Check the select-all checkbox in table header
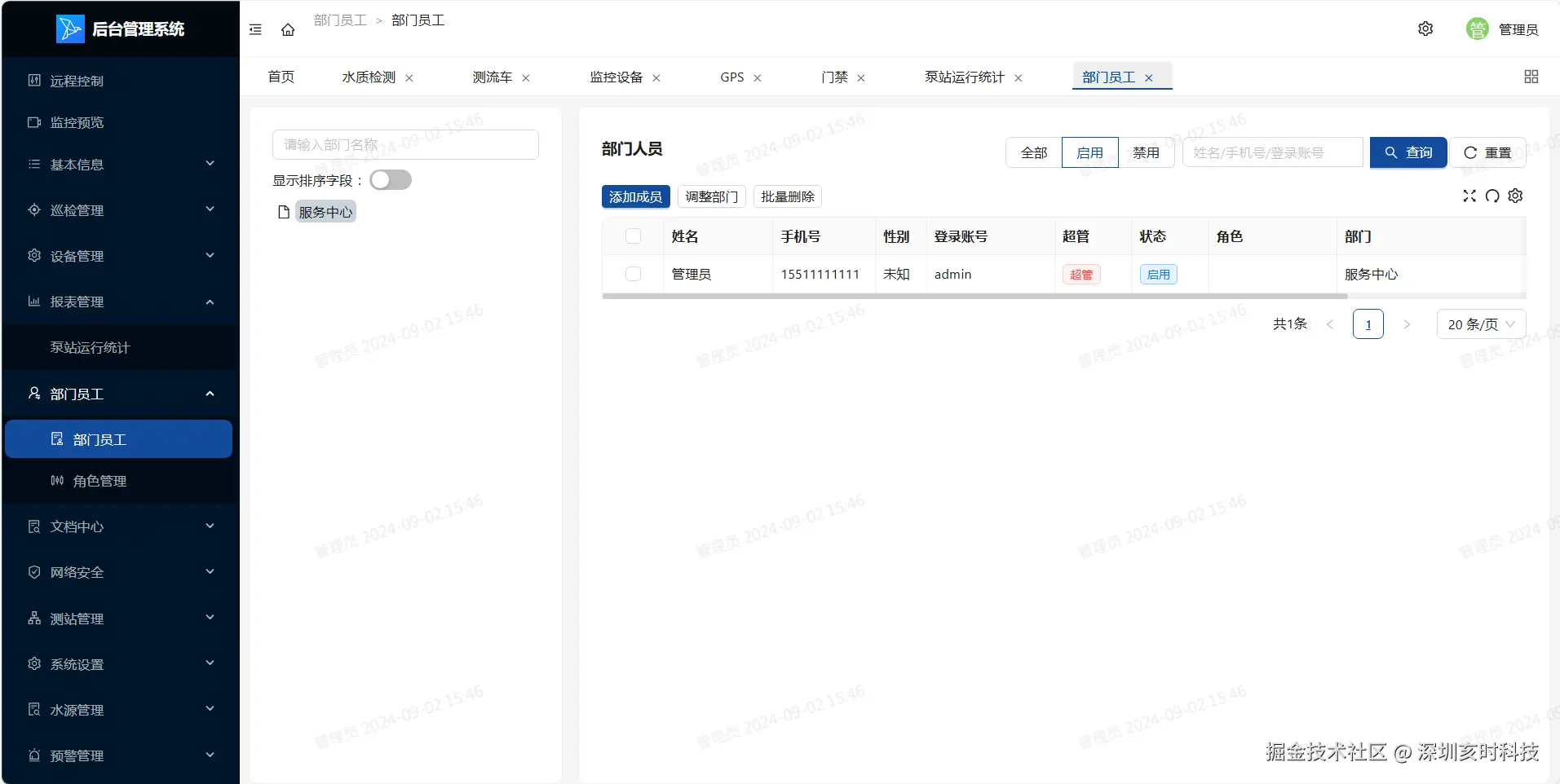Screen dimensions: 1560x784 coord(633,236)
